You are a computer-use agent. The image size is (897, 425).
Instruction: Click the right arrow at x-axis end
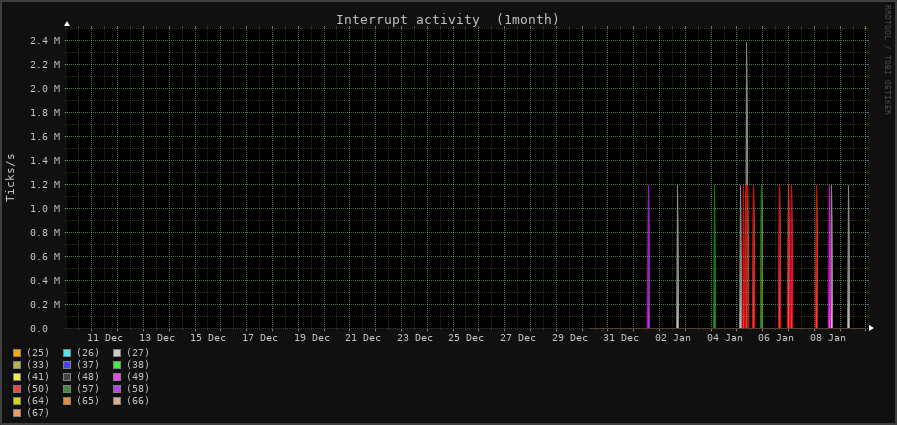871,328
